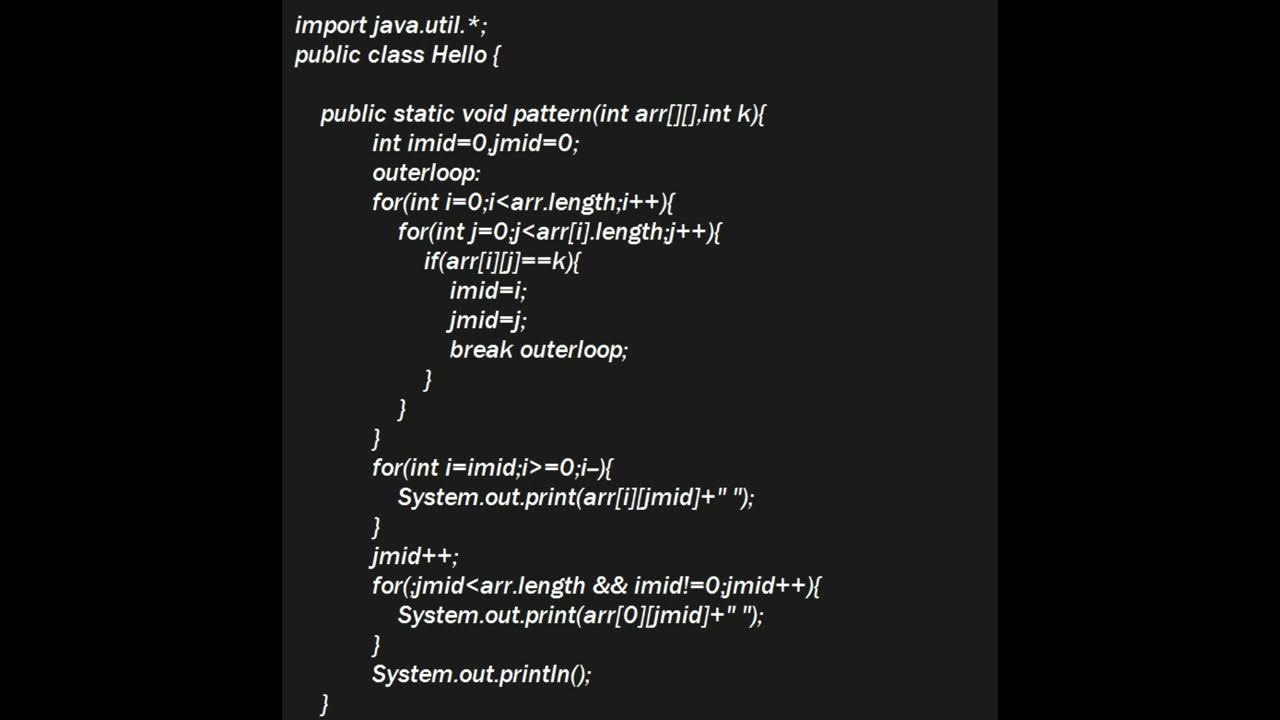This screenshot has width=1280, height=720.
Task: Click the System.out.println() line
Action: (x=481, y=674)
